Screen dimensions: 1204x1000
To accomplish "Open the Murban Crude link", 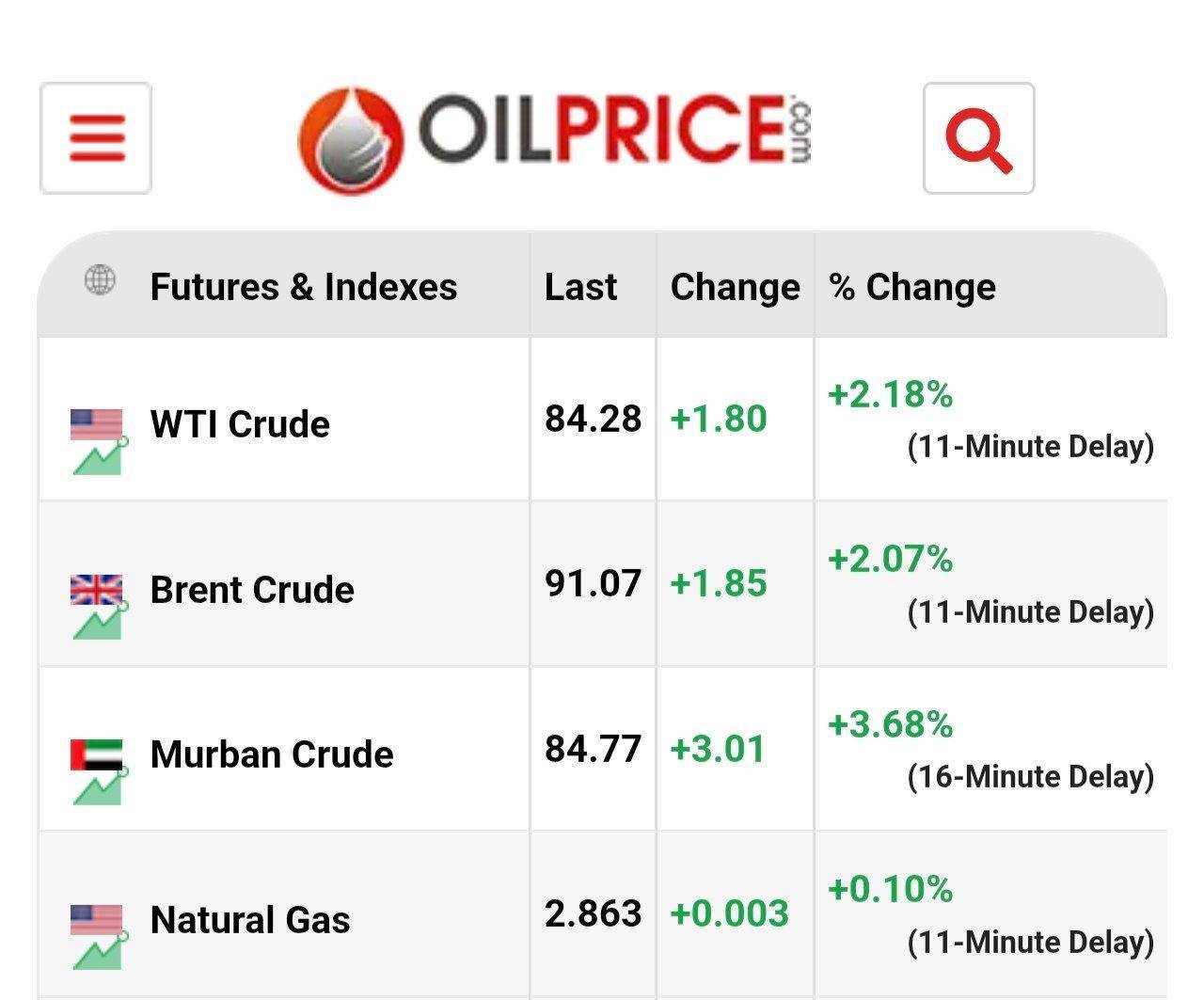I will tap(272, 754).
